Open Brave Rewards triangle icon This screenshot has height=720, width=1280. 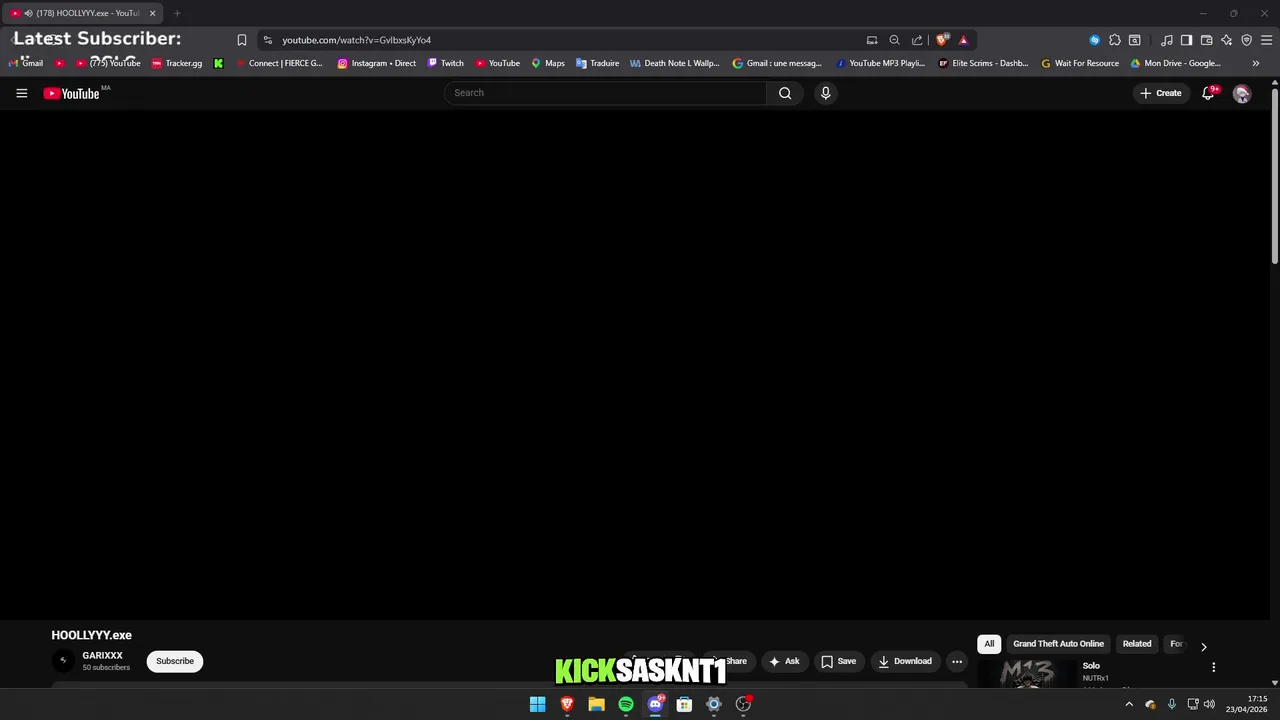point(963,40)
